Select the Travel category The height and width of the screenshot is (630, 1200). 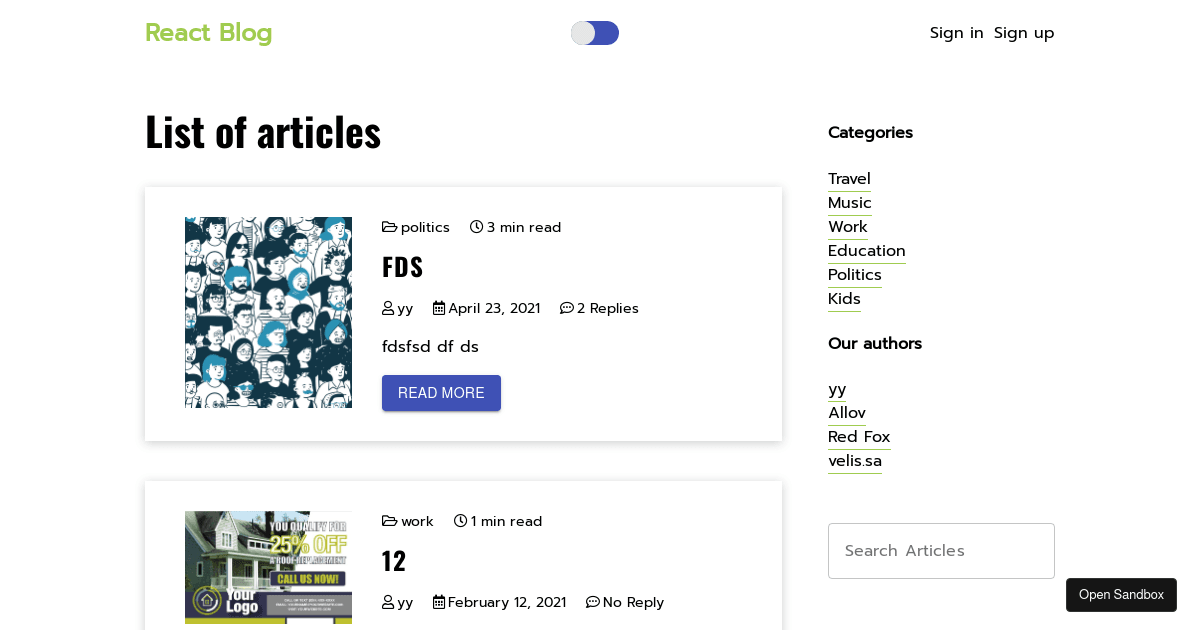pyautogui.click(x=849, y=179)
